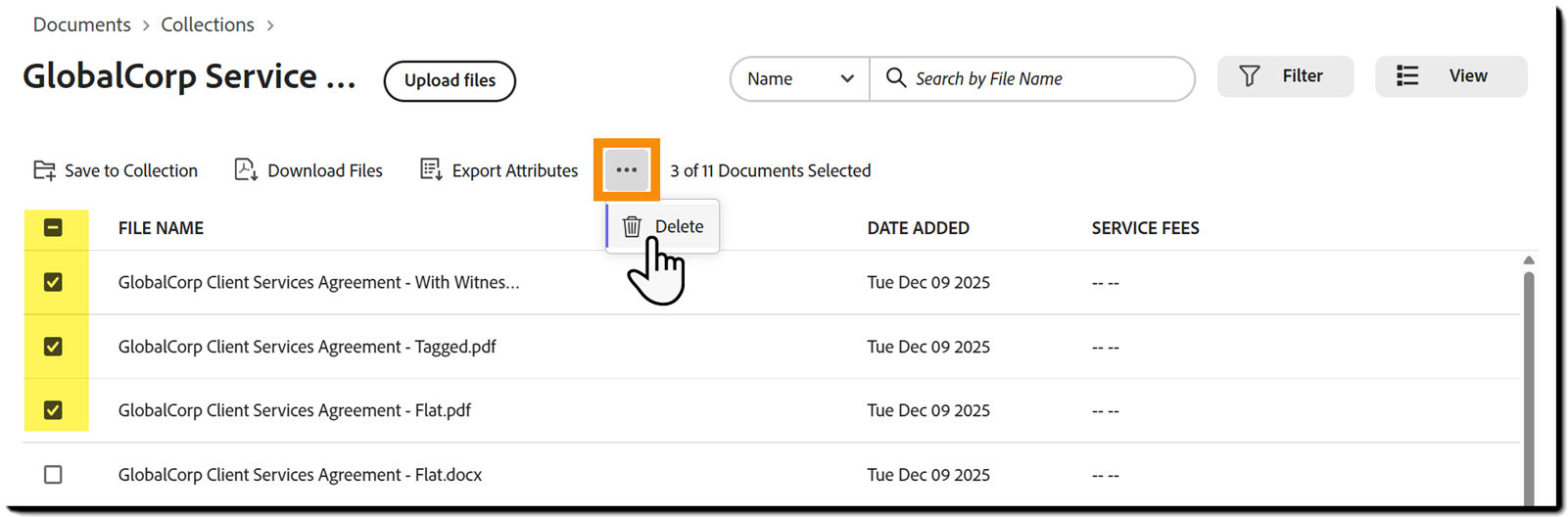The height and width of the screenshot is (517, 1568).
Task: Click the list View icon
Action: coord(1407,76)
